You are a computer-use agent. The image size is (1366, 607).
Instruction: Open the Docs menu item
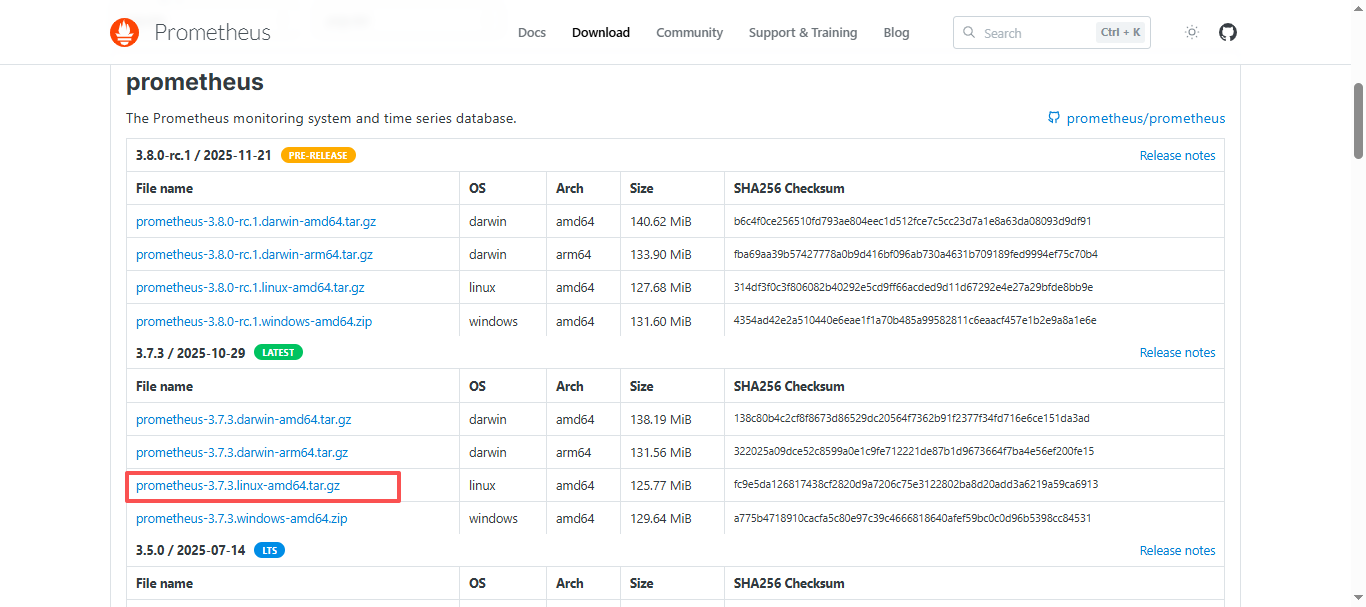532,32
